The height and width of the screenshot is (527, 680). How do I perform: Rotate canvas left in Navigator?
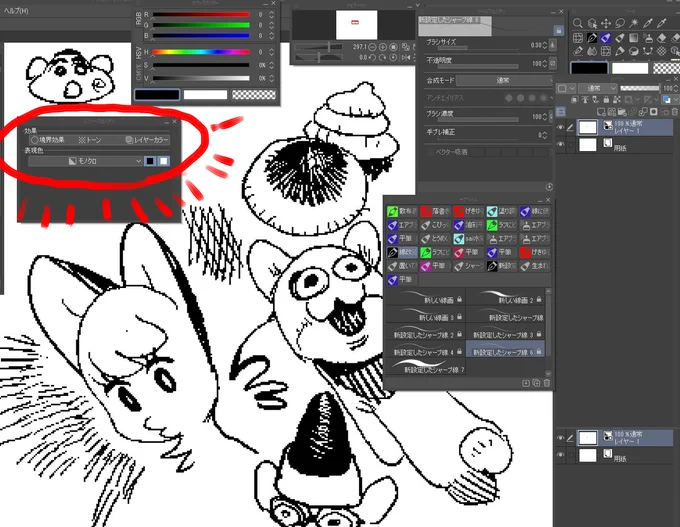pyautogui.click(x=373, y=57)
